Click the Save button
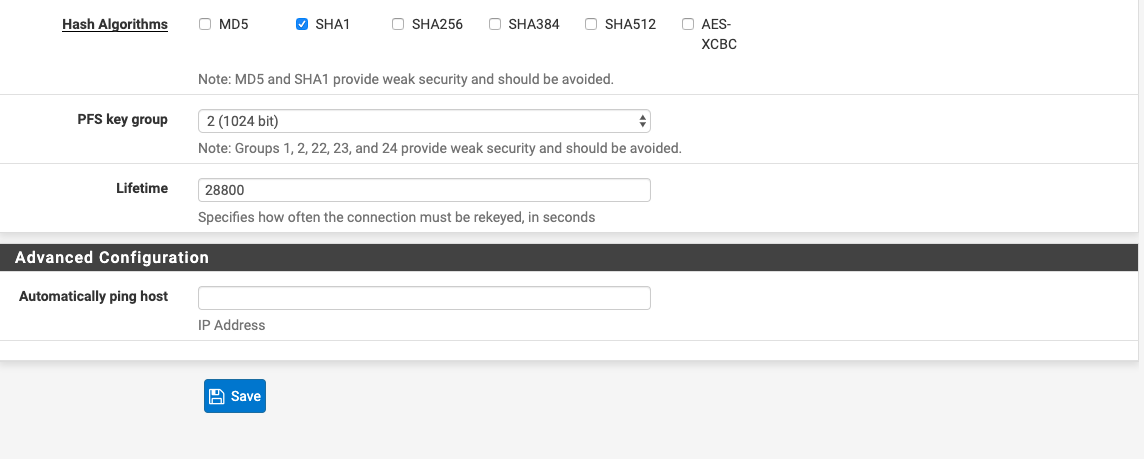This screenshot has height=459, width=1144. coord(235,396)
